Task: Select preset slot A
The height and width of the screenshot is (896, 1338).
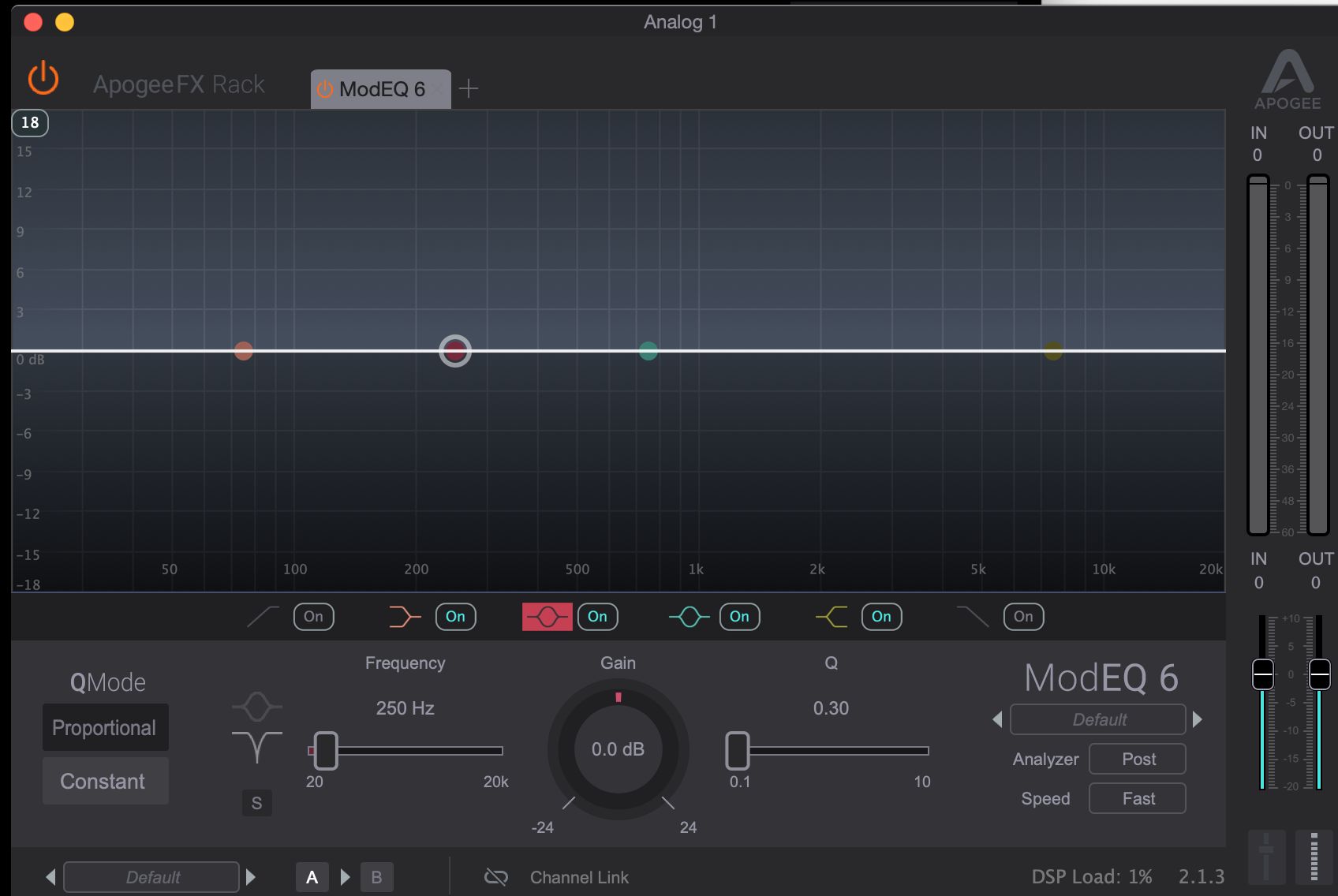Action: tap(312, 877)
